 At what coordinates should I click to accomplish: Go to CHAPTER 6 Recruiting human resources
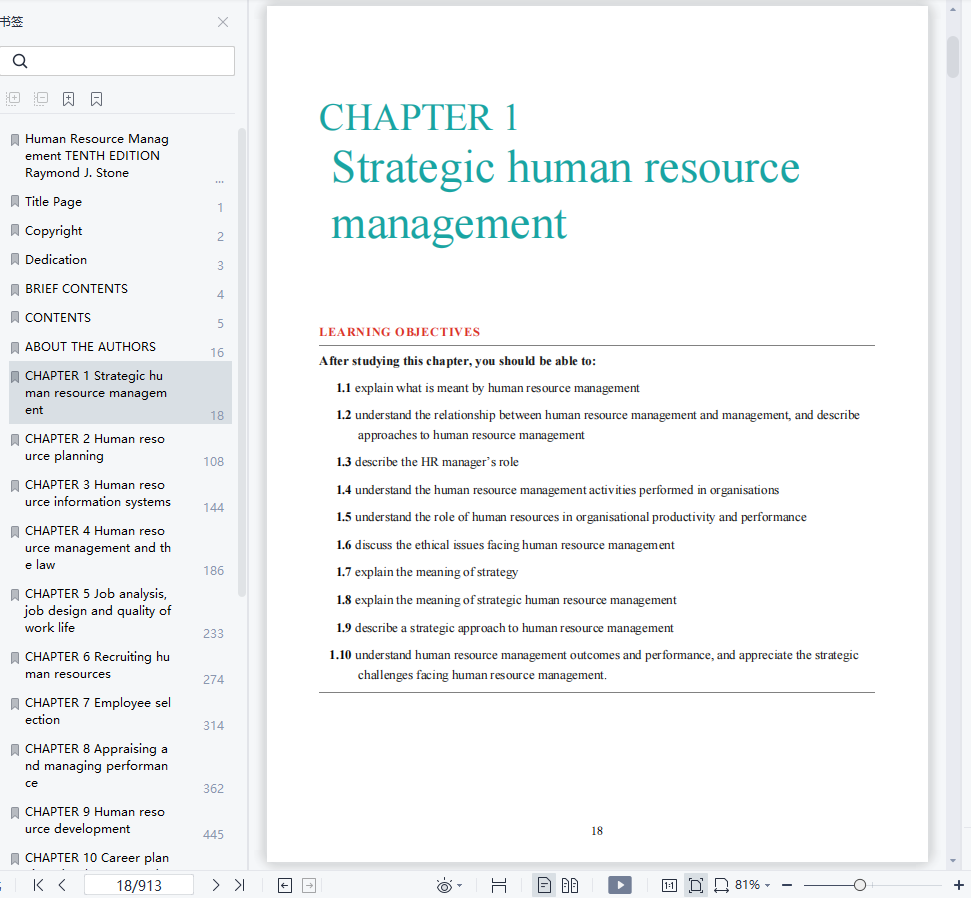click(97, 665)
